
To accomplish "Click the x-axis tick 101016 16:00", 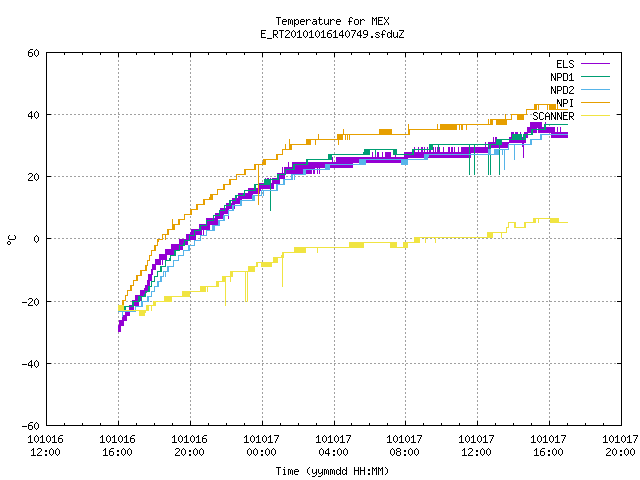I will pos(117,446).
